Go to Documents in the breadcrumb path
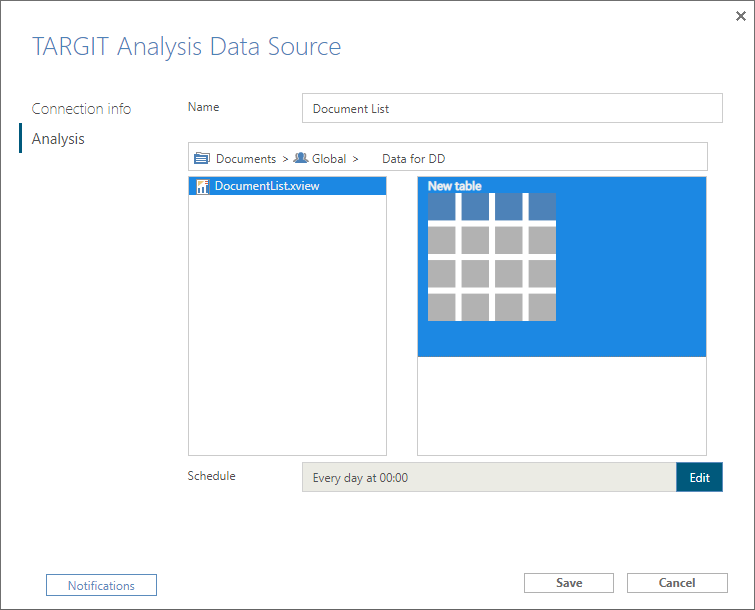755x610 pixels. [x=246, y=159]
